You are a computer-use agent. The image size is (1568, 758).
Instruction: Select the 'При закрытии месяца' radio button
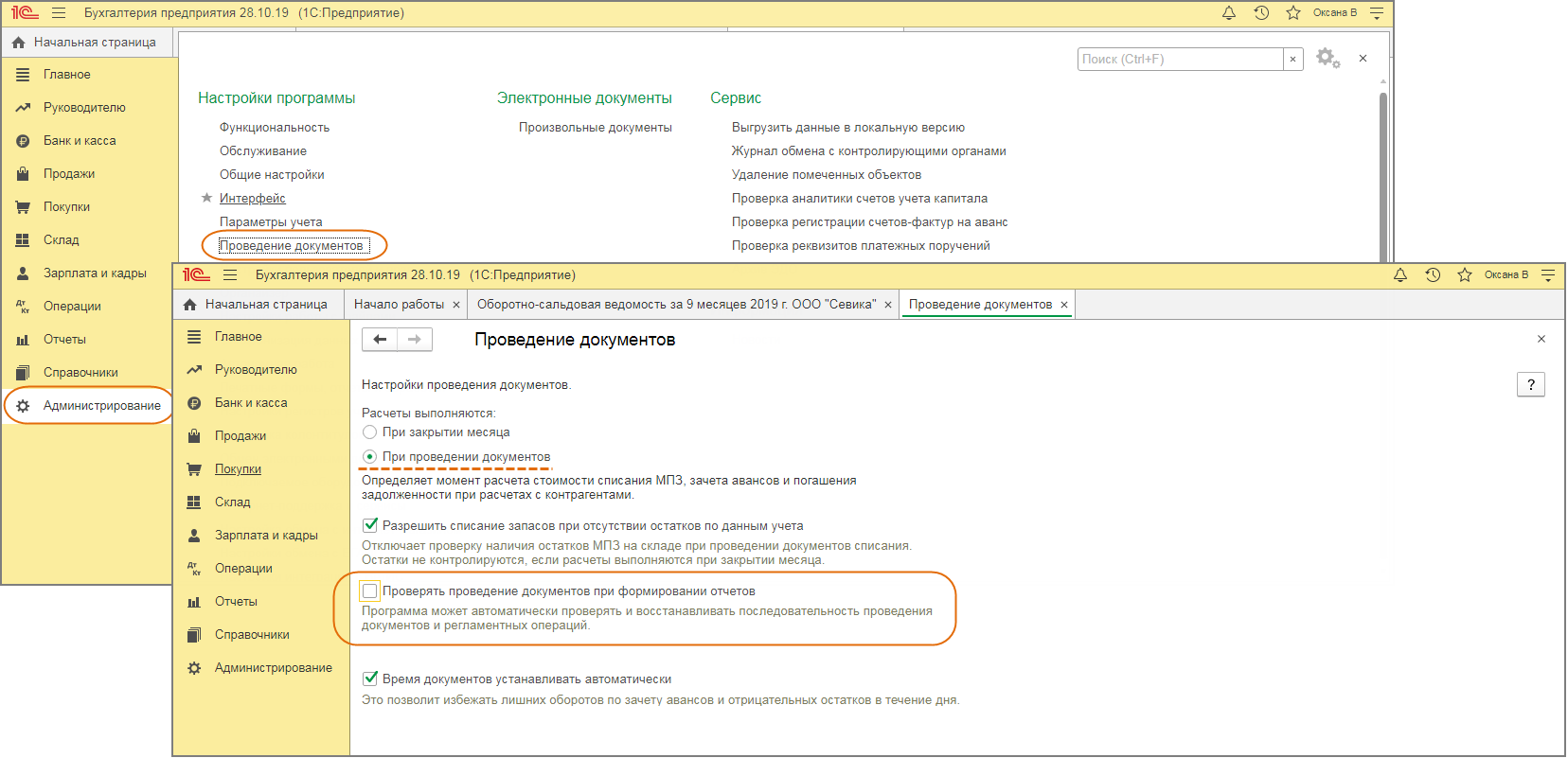click(x=370, y=432)
